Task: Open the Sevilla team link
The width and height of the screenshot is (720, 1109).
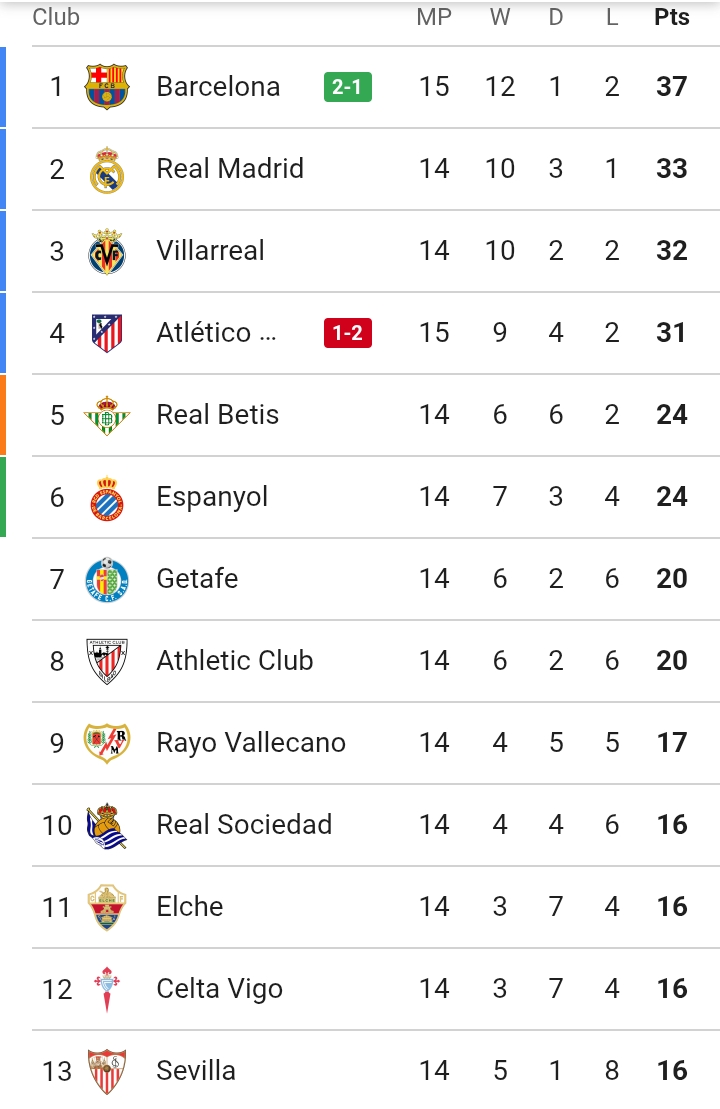Action: [196, 1071]
